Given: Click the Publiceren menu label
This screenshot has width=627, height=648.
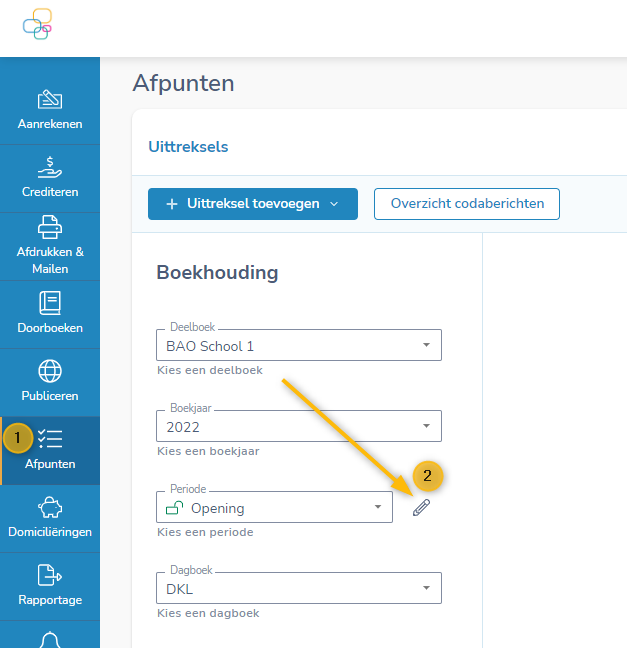Looking at the screenshot, I should click(x=50, y=395).
